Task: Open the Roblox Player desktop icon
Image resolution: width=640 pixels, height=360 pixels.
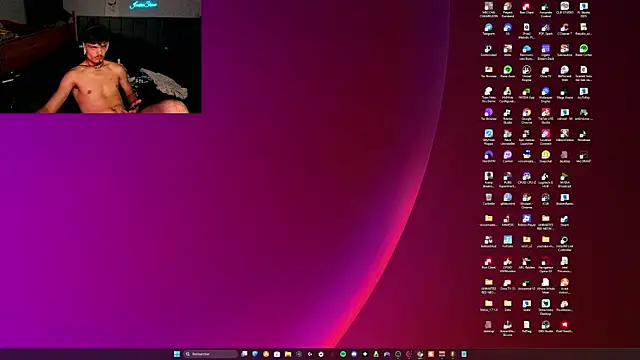Action: point(527,220)
